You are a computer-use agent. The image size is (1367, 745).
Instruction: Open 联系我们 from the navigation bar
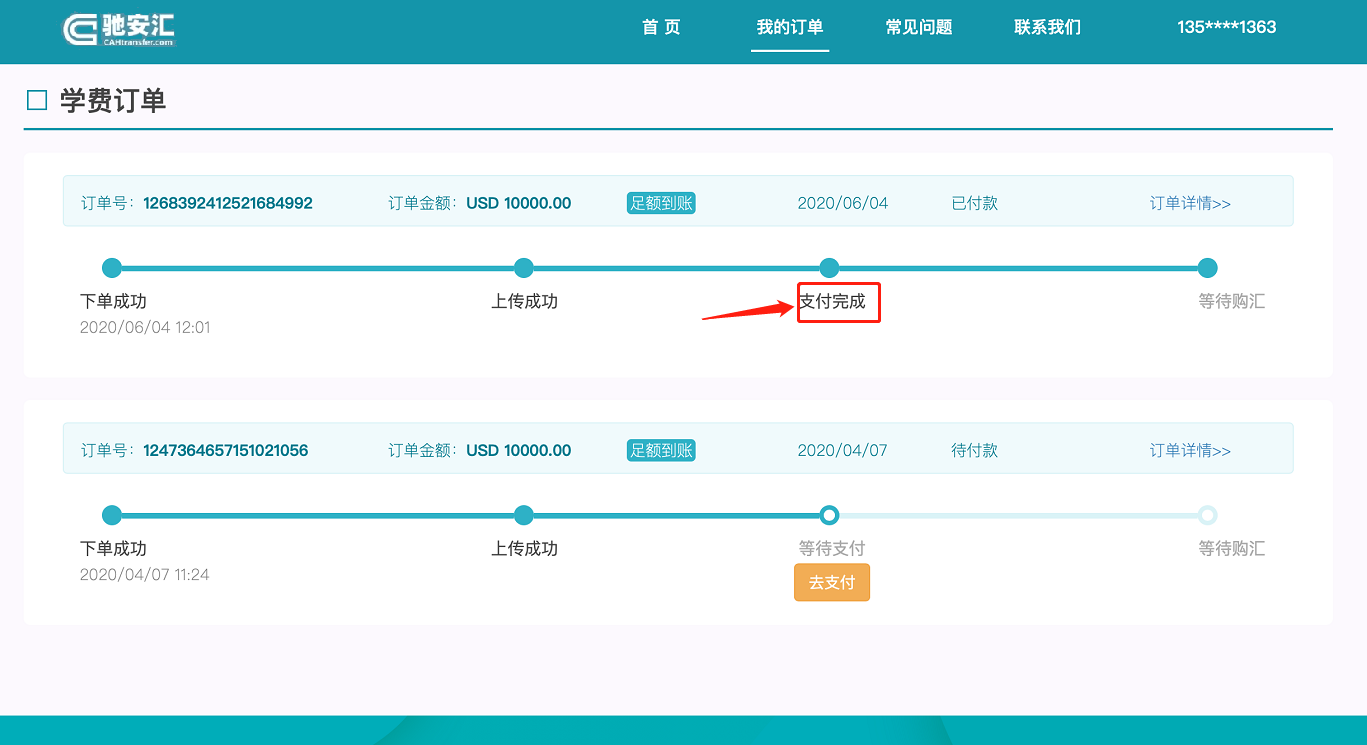(1047, 28)
